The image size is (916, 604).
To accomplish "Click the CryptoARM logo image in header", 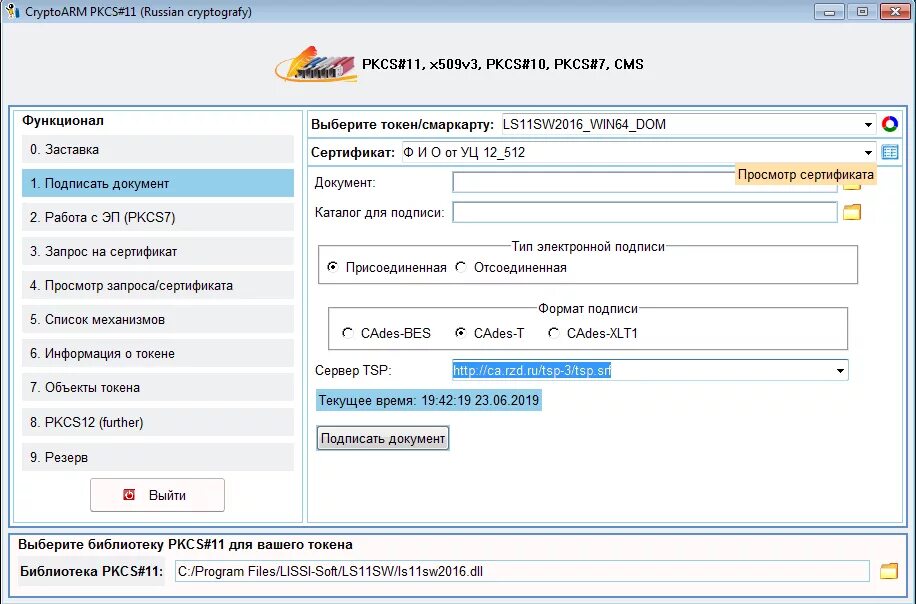I will point(315,64).
